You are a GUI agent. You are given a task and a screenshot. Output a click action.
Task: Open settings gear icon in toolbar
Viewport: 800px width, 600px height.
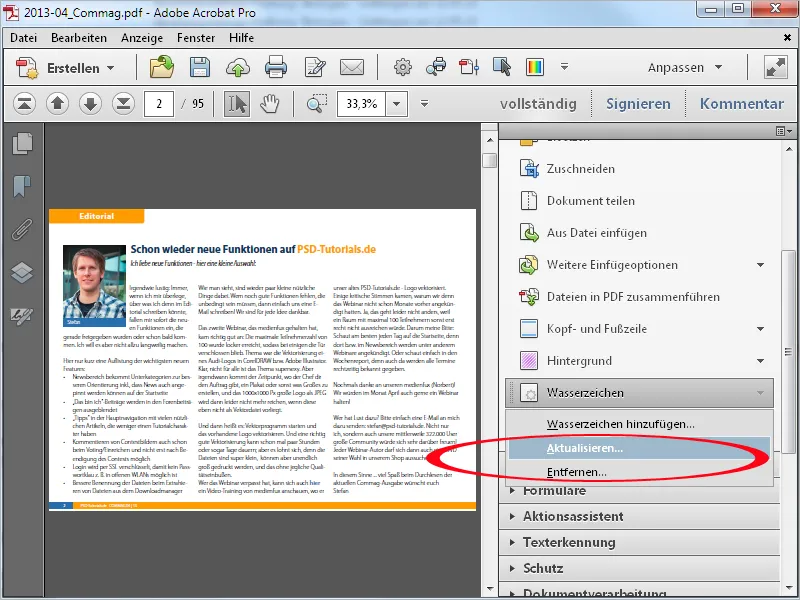point(403,67)
